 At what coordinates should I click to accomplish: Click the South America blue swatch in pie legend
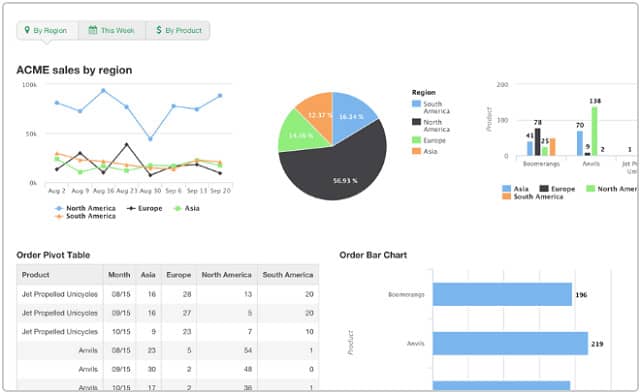point(416,104)
